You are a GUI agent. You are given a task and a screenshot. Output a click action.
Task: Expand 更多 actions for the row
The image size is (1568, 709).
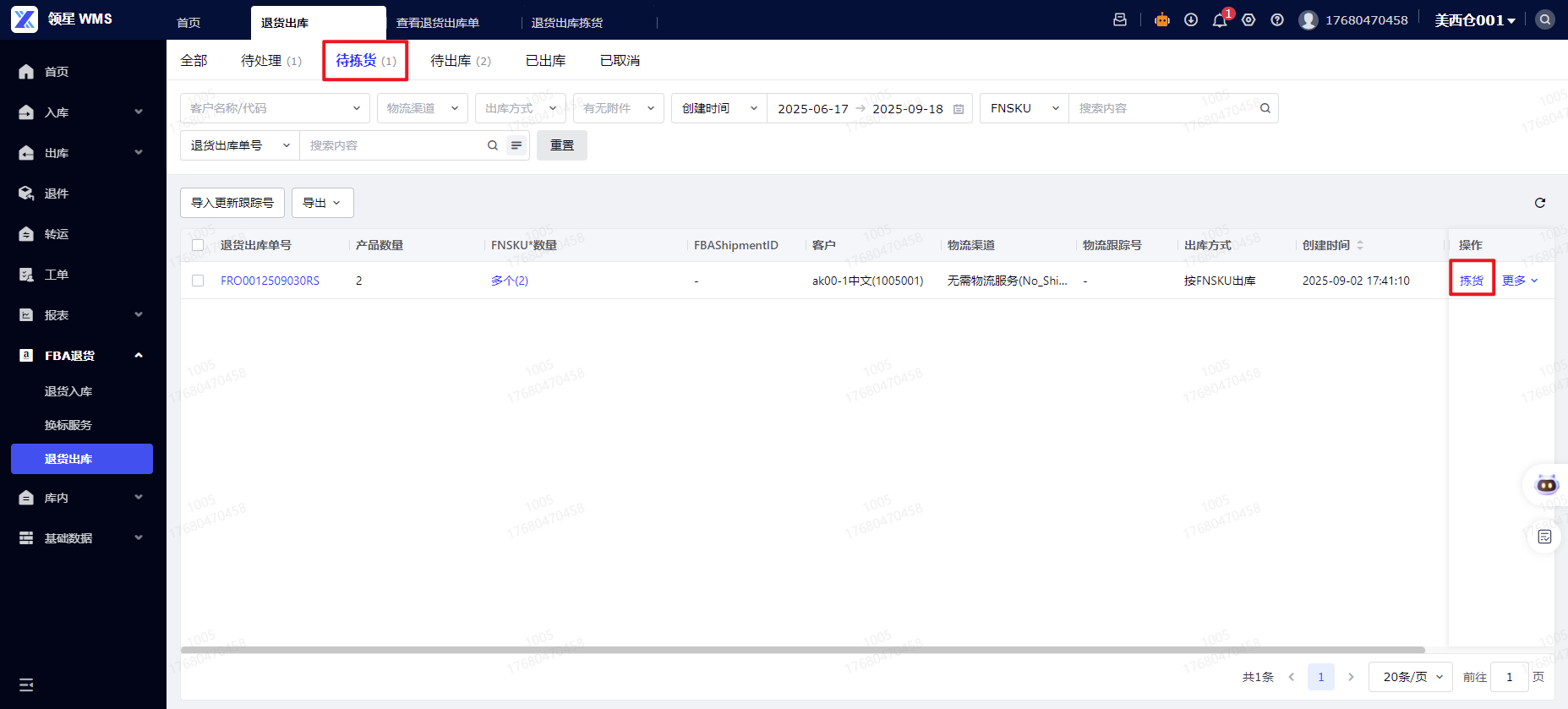click(x=1520, y=281)
